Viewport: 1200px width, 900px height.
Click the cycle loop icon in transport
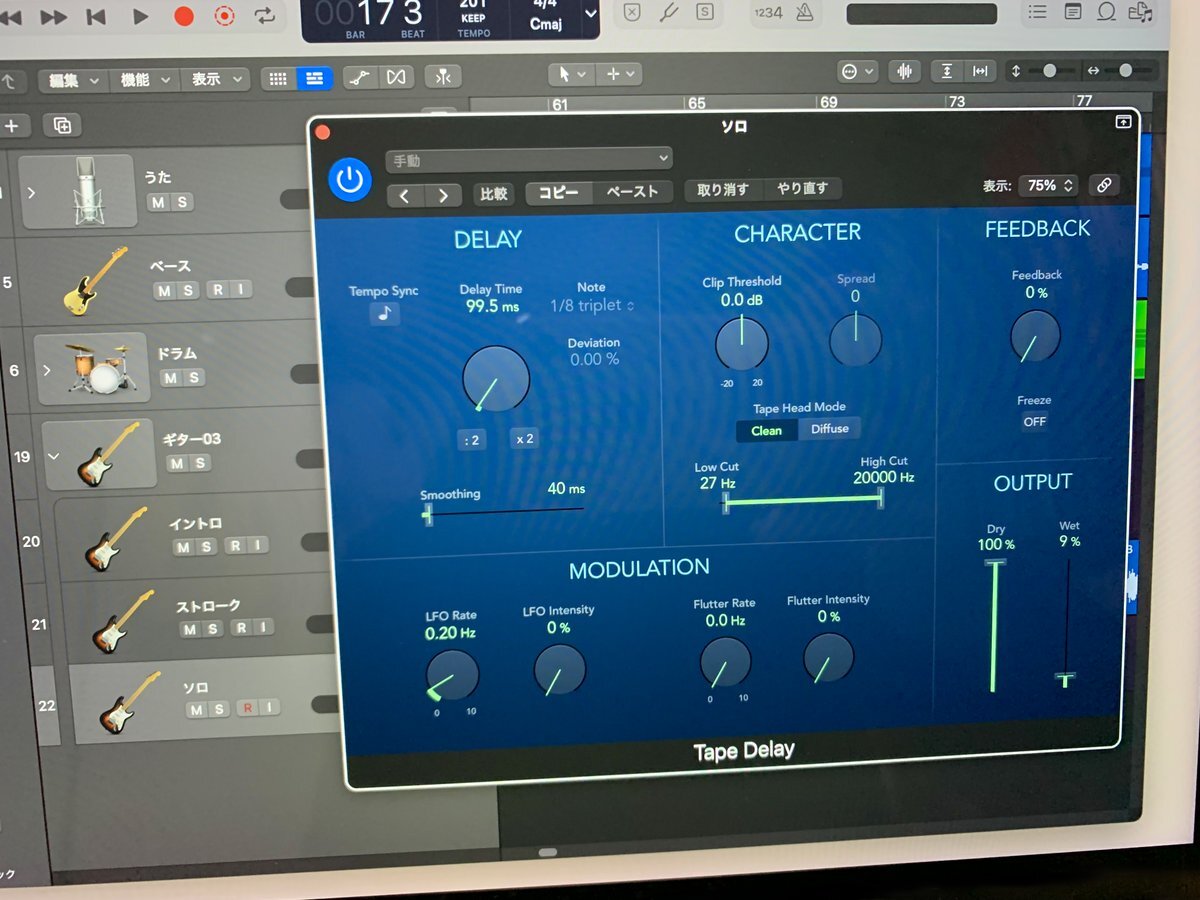(x=265, y=16)
